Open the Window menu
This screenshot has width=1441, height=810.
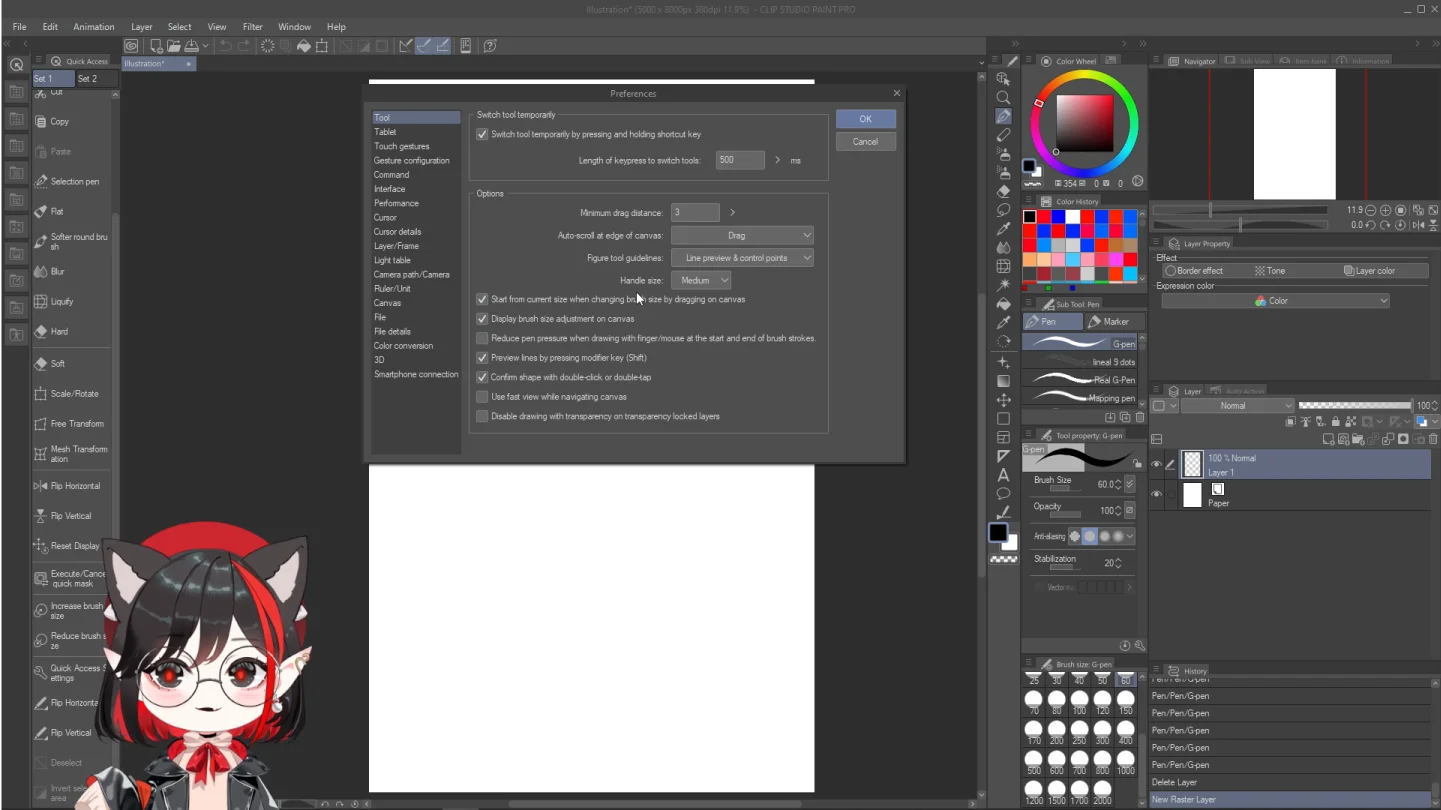[x=294, y=27]
